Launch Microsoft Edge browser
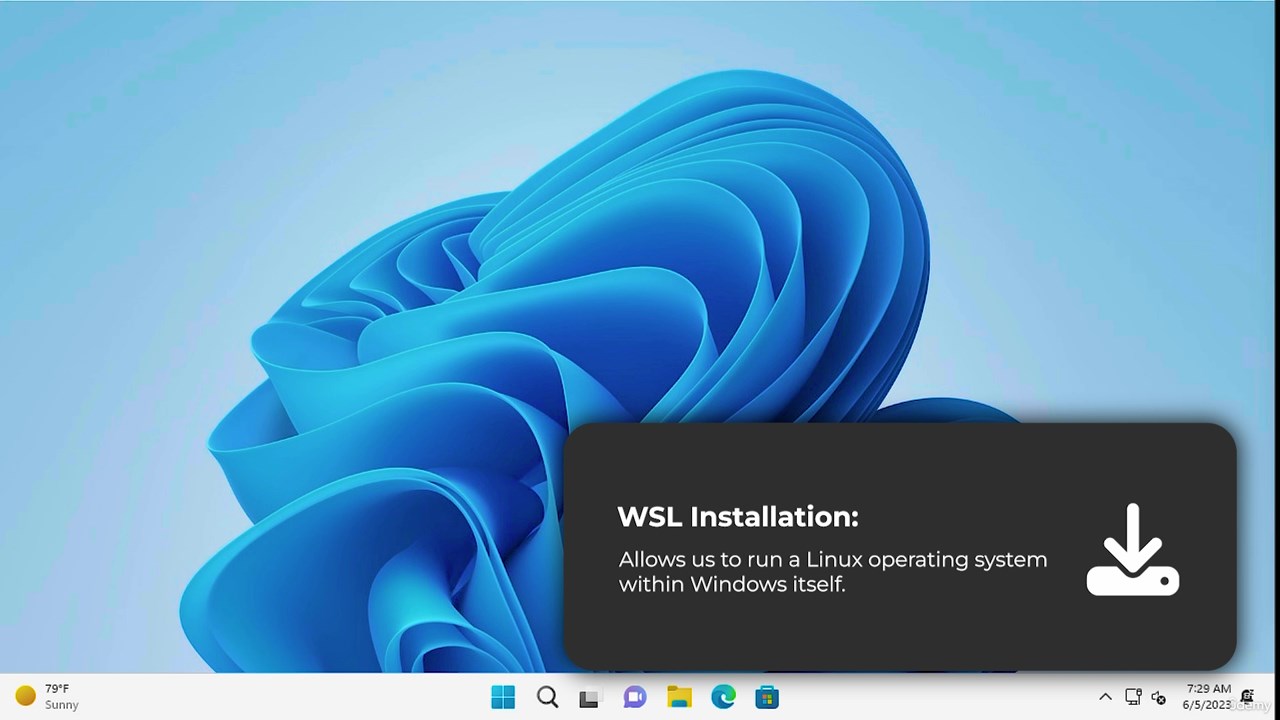 pyautogui.click(x=723, y=697)
